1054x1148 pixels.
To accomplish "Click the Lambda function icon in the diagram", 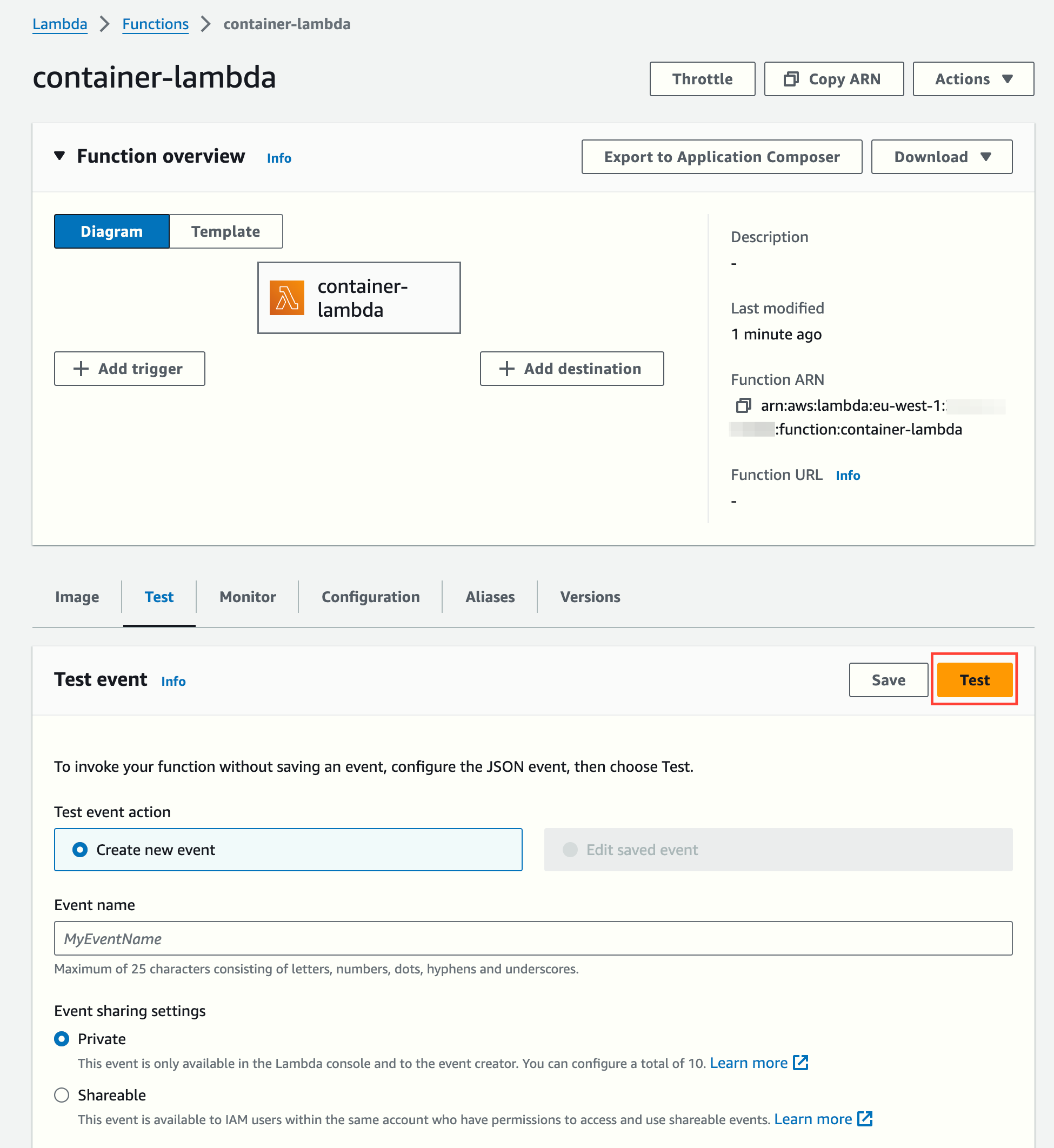I will (288, 297).
